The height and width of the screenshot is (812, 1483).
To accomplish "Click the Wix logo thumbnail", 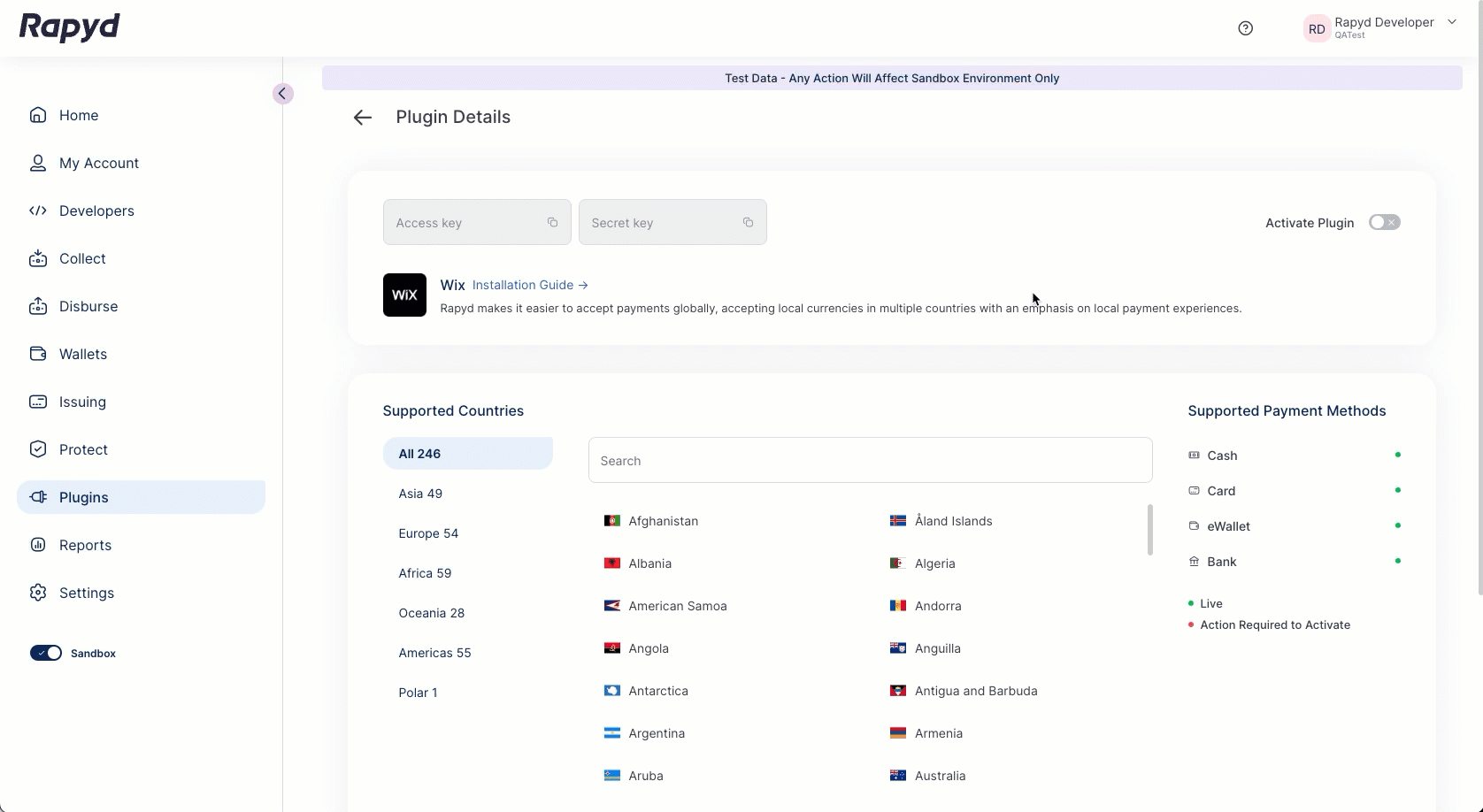I will pos(404,295).
